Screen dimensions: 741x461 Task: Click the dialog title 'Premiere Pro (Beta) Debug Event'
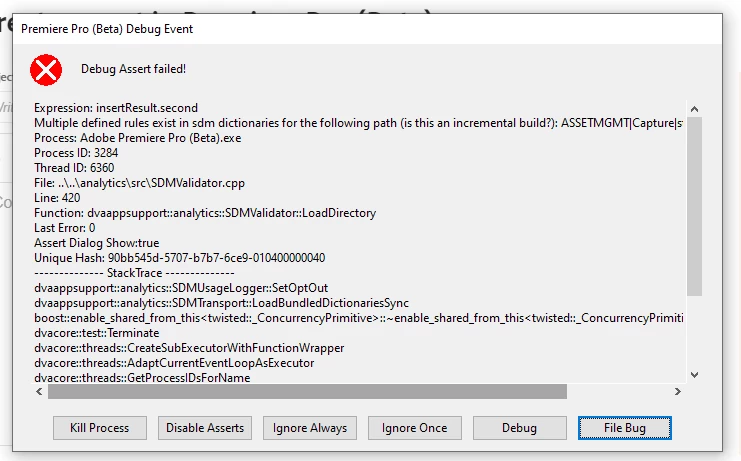pyautogui.click(x=107, y=29)
